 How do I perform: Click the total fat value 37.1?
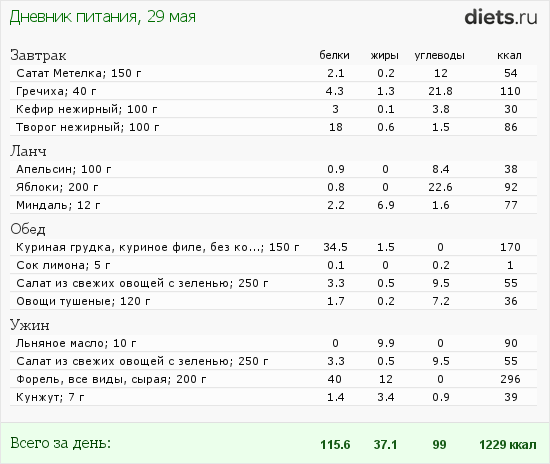pyautogui.click(x=385, y=445)
